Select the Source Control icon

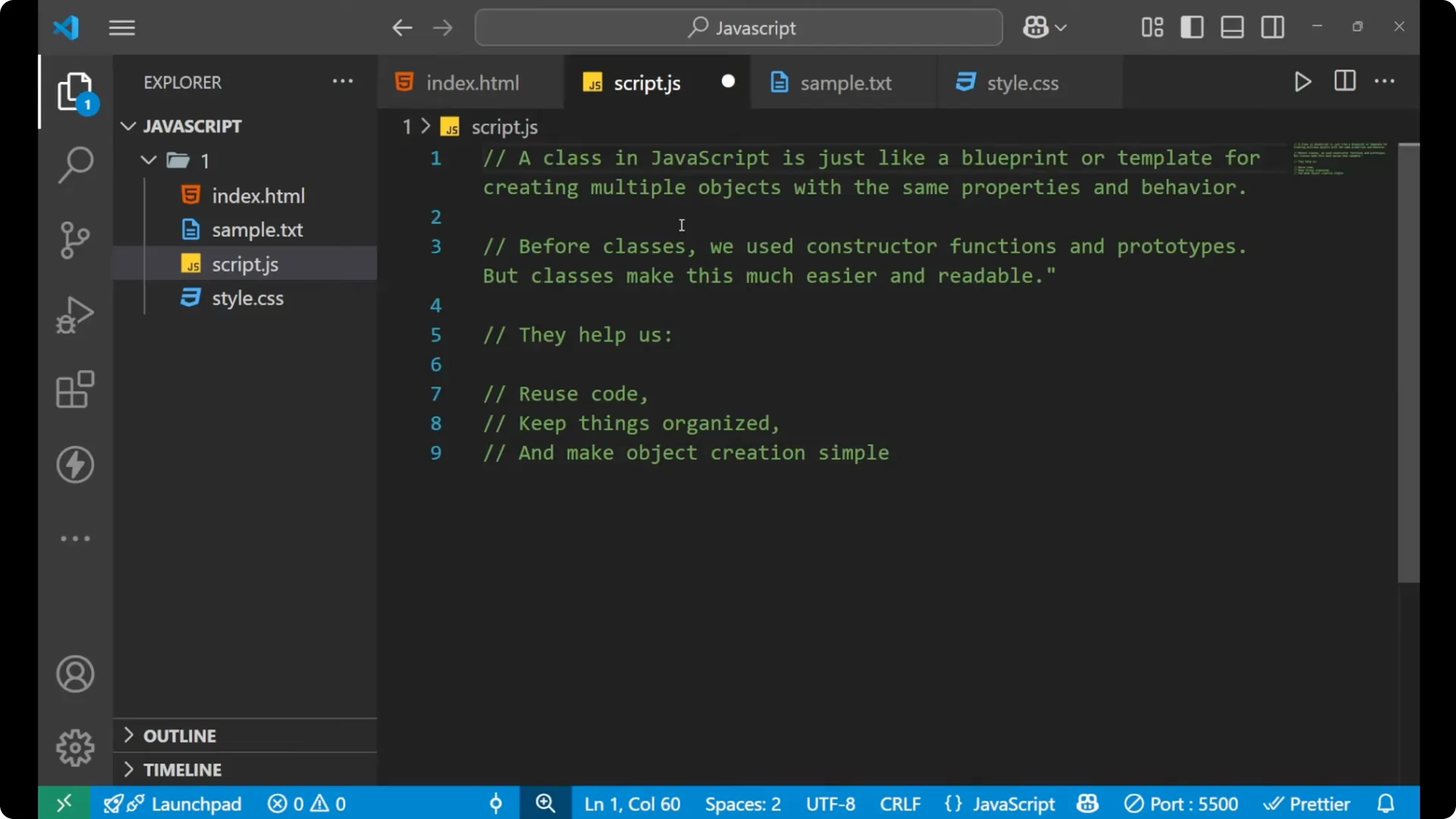(74, 240)
